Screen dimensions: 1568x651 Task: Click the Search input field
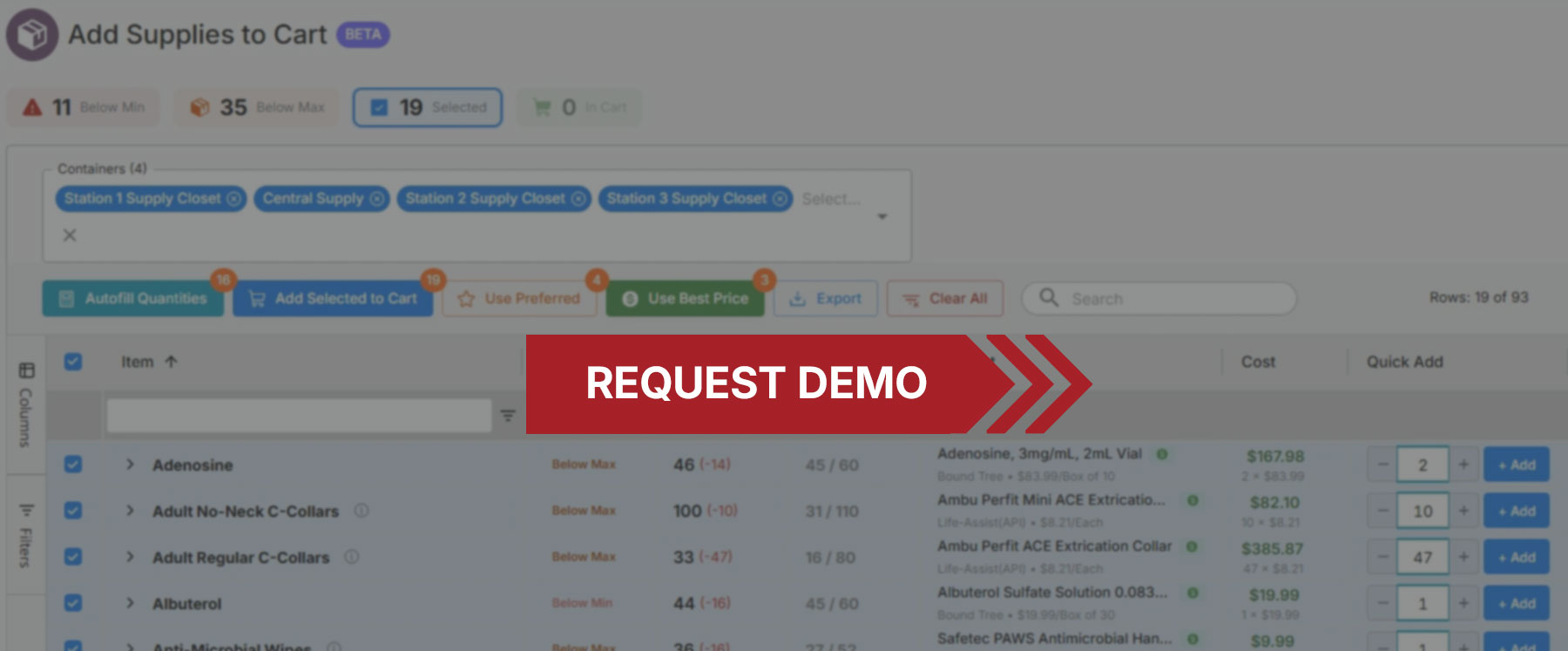tap(1167, 299)
